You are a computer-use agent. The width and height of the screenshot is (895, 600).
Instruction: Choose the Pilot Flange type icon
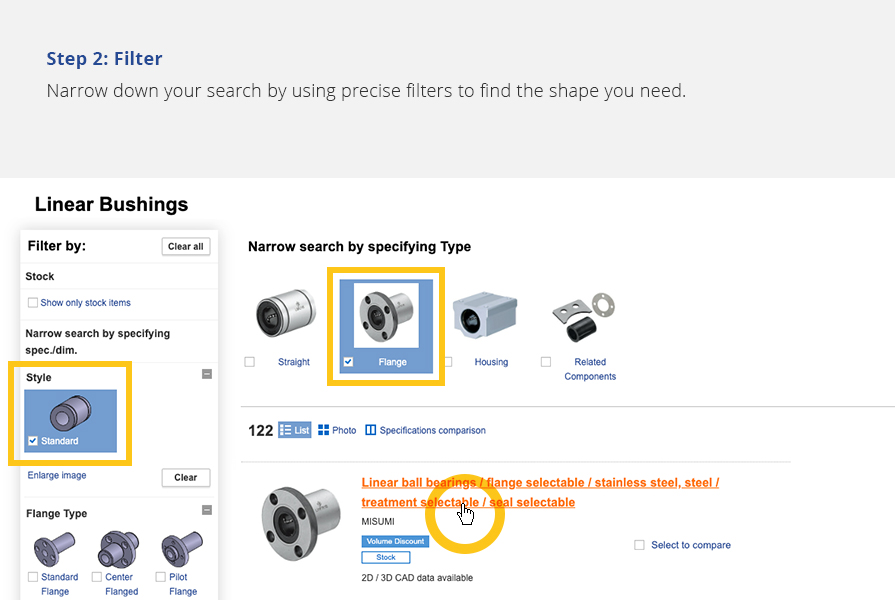pyautogui.click(x=181, y=549)
